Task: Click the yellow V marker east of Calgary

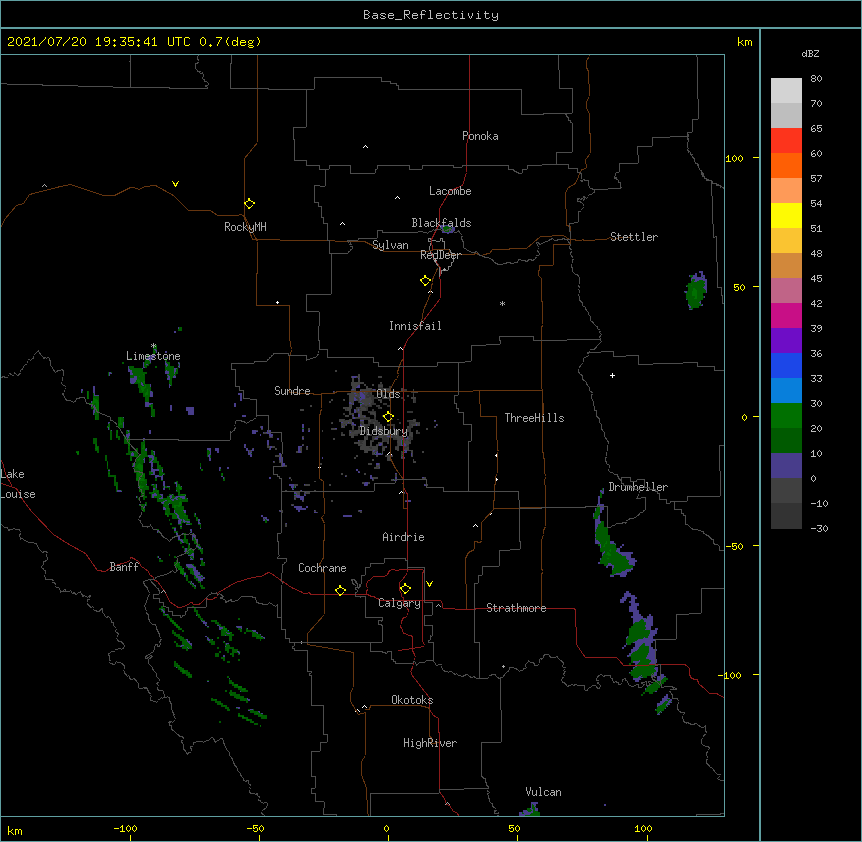Action: coord(429,584)
